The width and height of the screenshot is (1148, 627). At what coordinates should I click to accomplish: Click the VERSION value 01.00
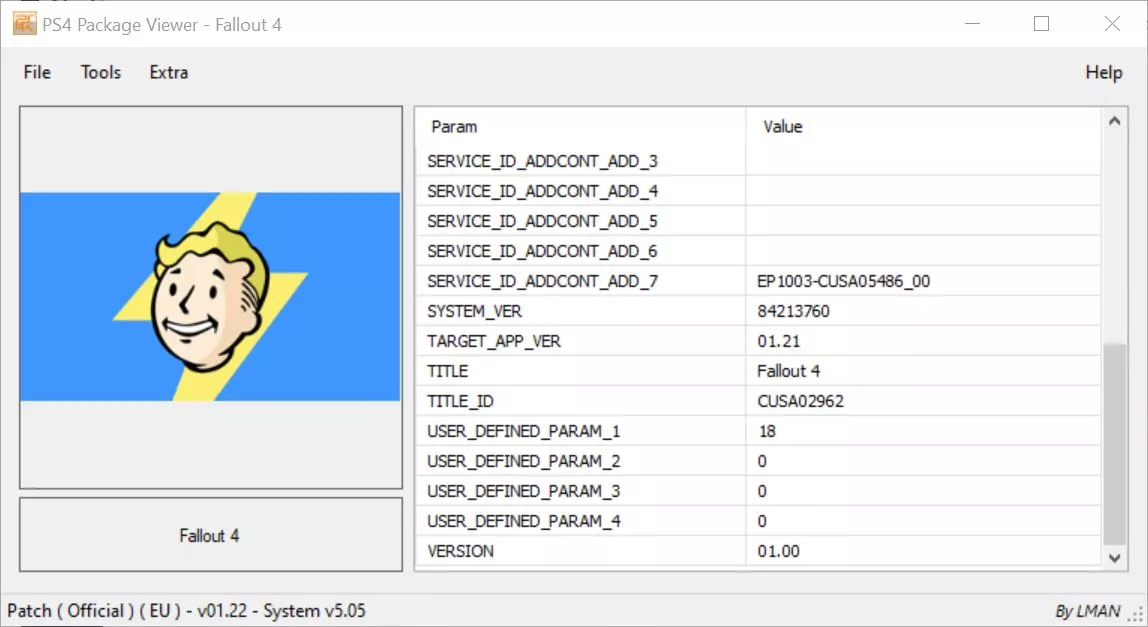[x=779, y=551]
